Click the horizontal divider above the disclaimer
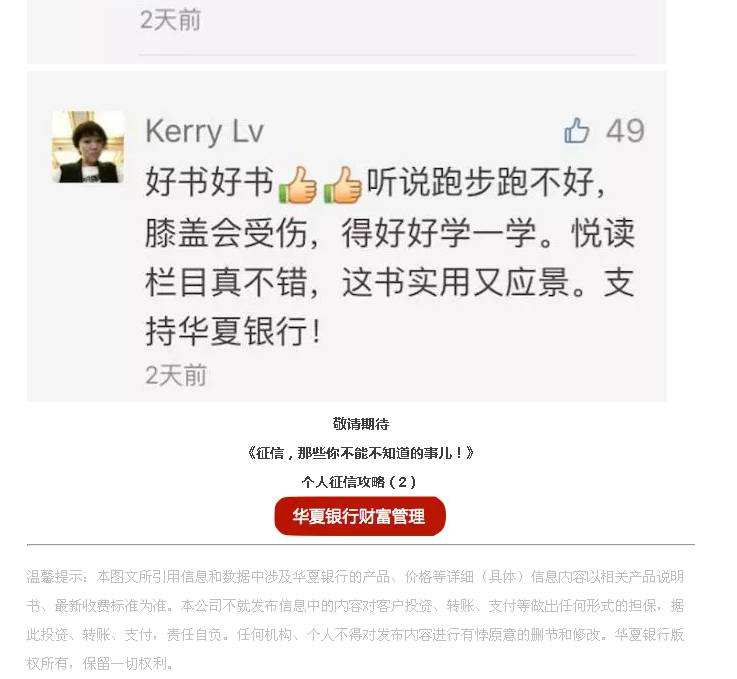Screen dimensions: 737x679 click(x=361, y=545)
